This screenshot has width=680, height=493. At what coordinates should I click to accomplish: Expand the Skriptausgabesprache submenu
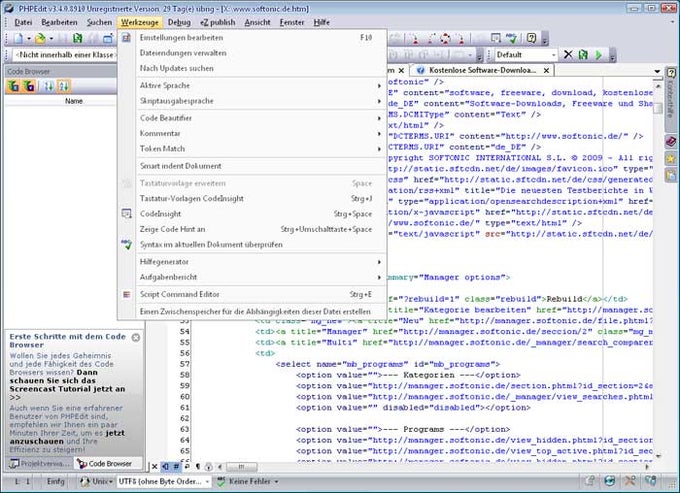click(252, 101)
